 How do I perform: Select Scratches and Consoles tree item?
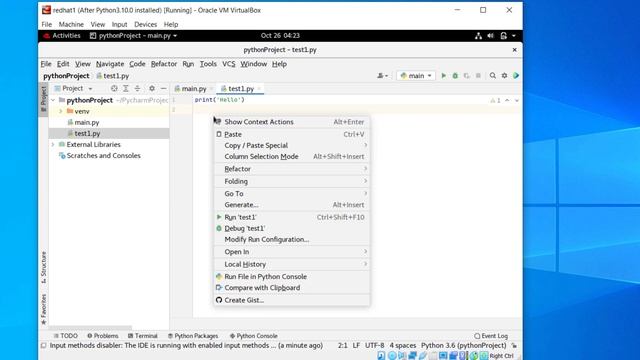(x=103, y=156)
